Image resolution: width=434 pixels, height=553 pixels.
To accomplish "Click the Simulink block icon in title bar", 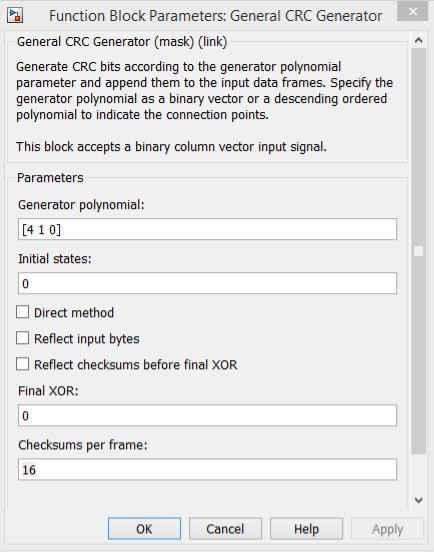I will pos(15,16).
